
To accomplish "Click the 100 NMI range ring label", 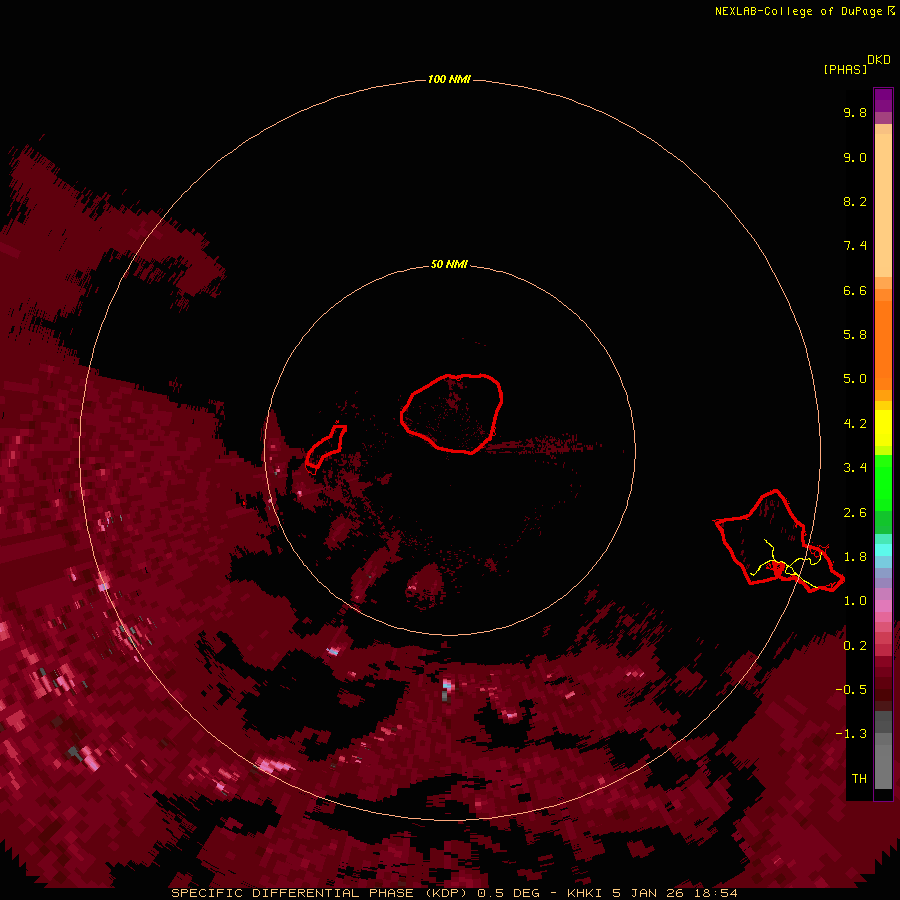I will coord(449,79).
